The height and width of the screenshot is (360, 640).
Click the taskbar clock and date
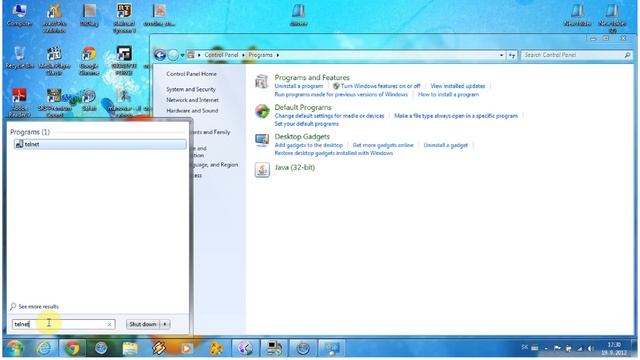614,349
